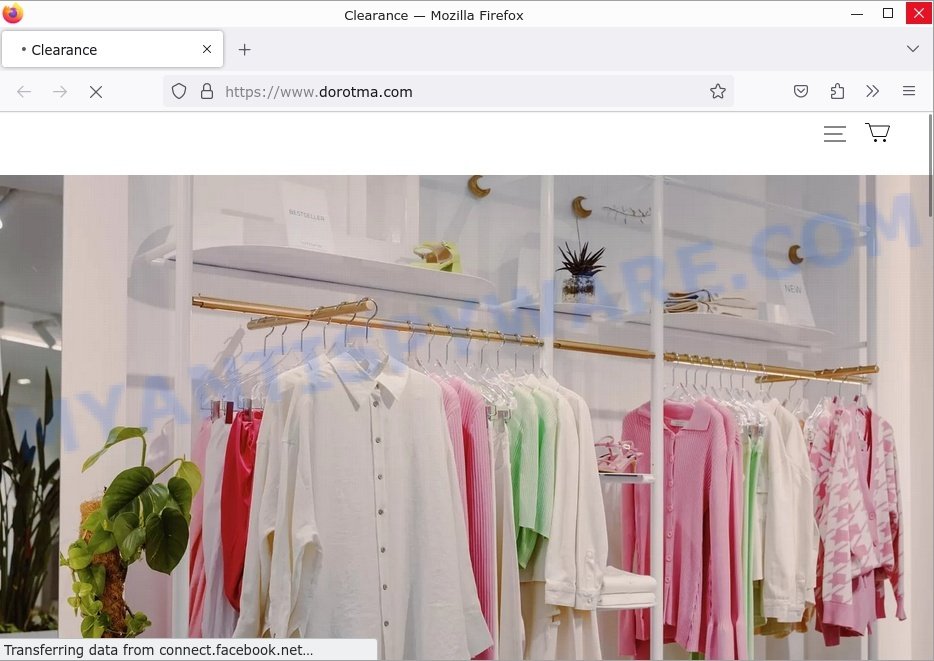
Task: View site security padlock info
Action: [207, 91]
